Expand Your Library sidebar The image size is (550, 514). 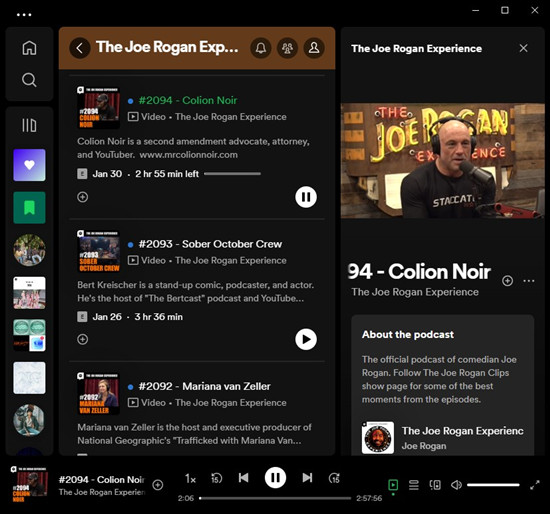(29, 125)
